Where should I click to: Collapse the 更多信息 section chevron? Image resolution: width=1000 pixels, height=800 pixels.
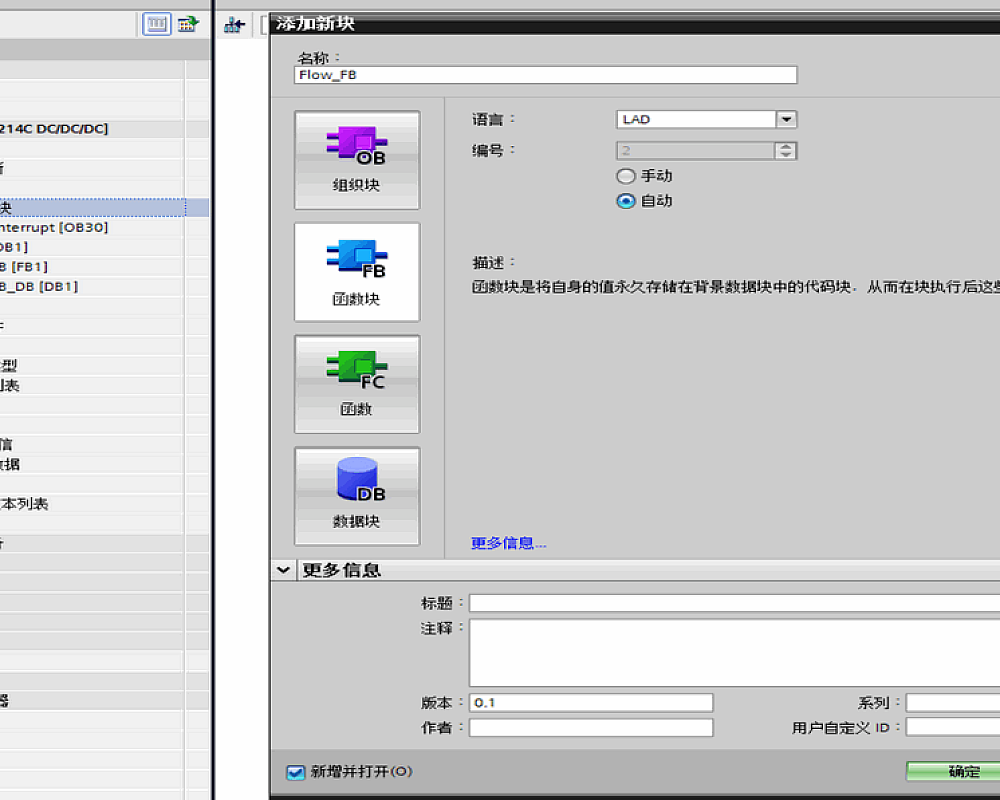click(x=284, y=570)
